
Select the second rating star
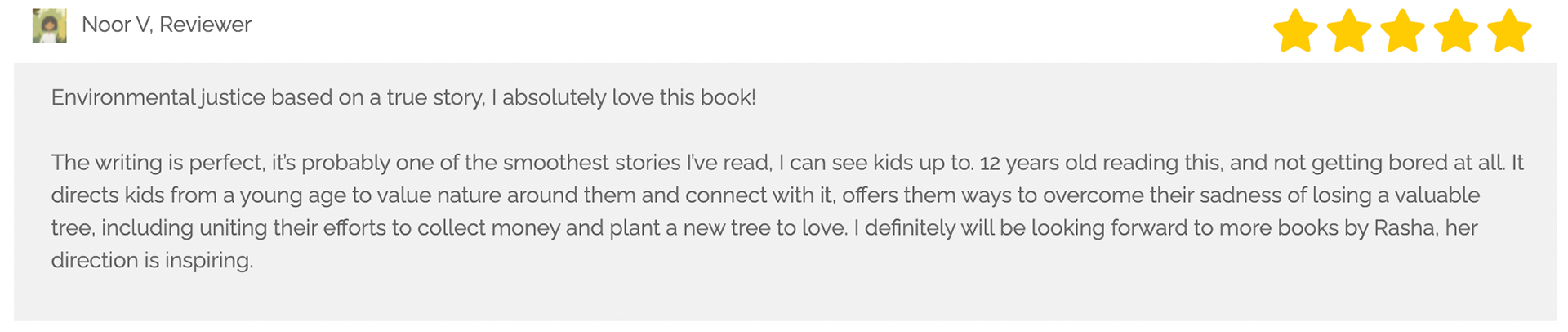point(1349,31)
